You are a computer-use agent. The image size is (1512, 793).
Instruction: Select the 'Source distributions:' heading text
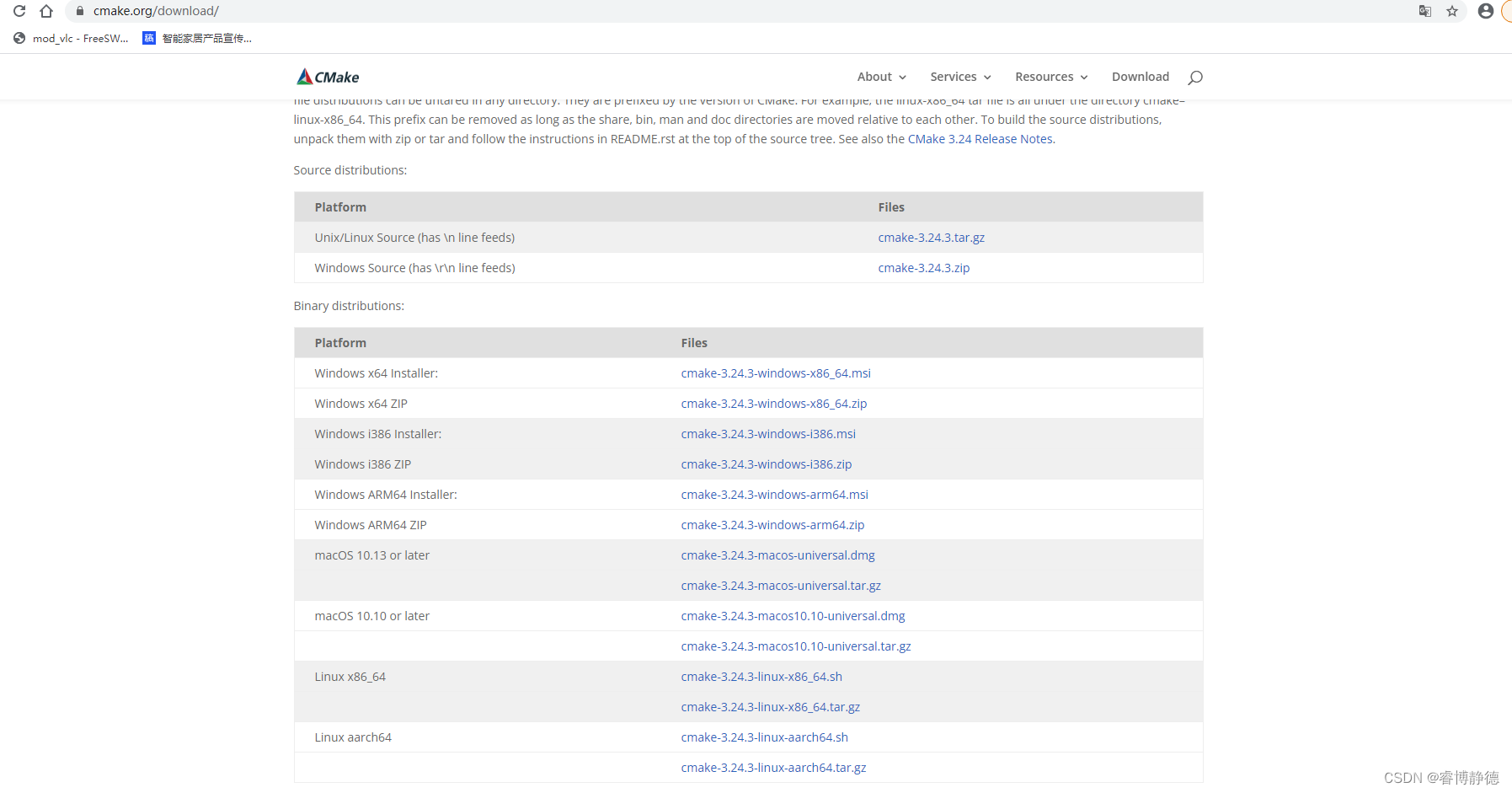coord(350,170)
